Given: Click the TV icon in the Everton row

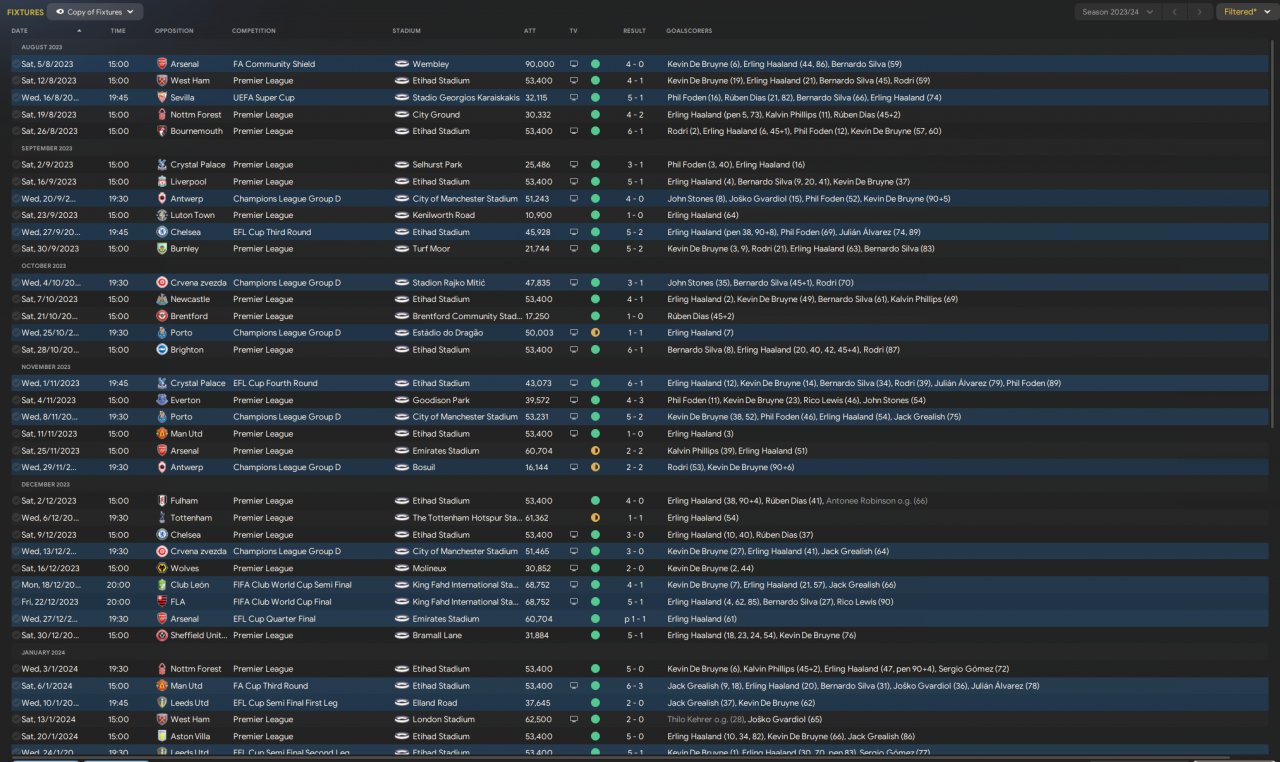Looking at the screenshot, I should (574, 400).
